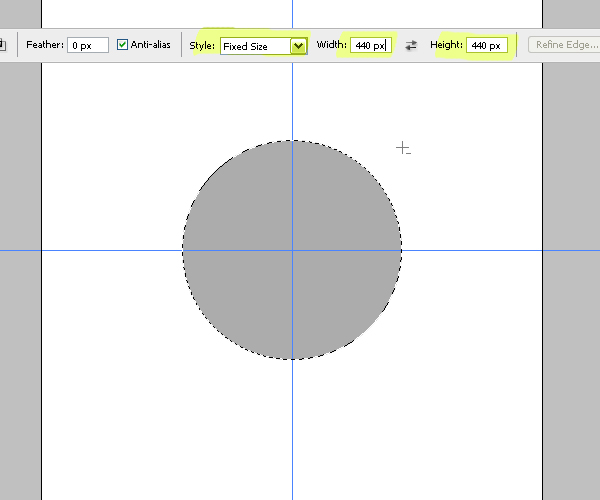Click the Feather label
The height and width of the screenshot is (500, 600).
click(45, 45)
